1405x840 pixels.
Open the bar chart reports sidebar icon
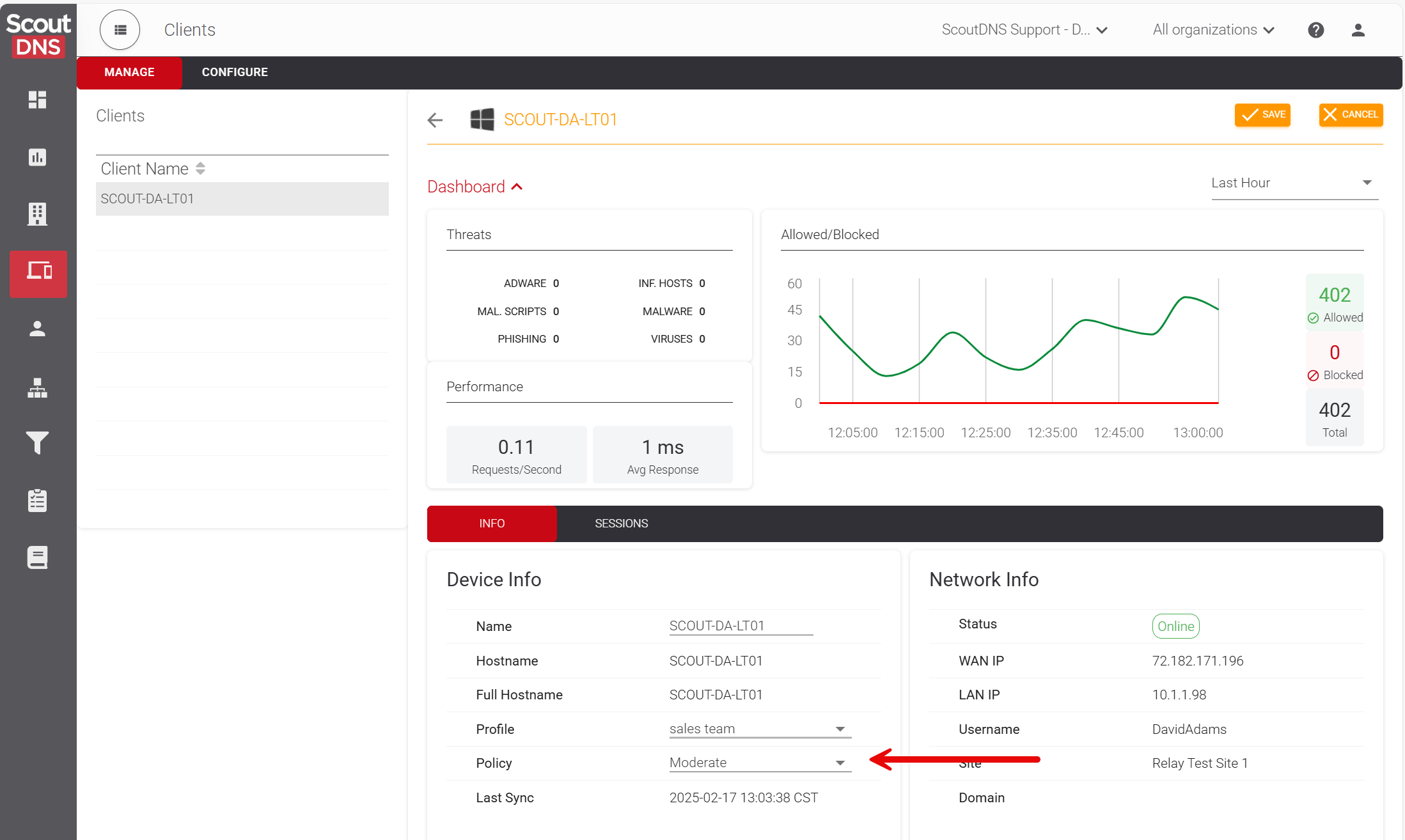(38, 157)
